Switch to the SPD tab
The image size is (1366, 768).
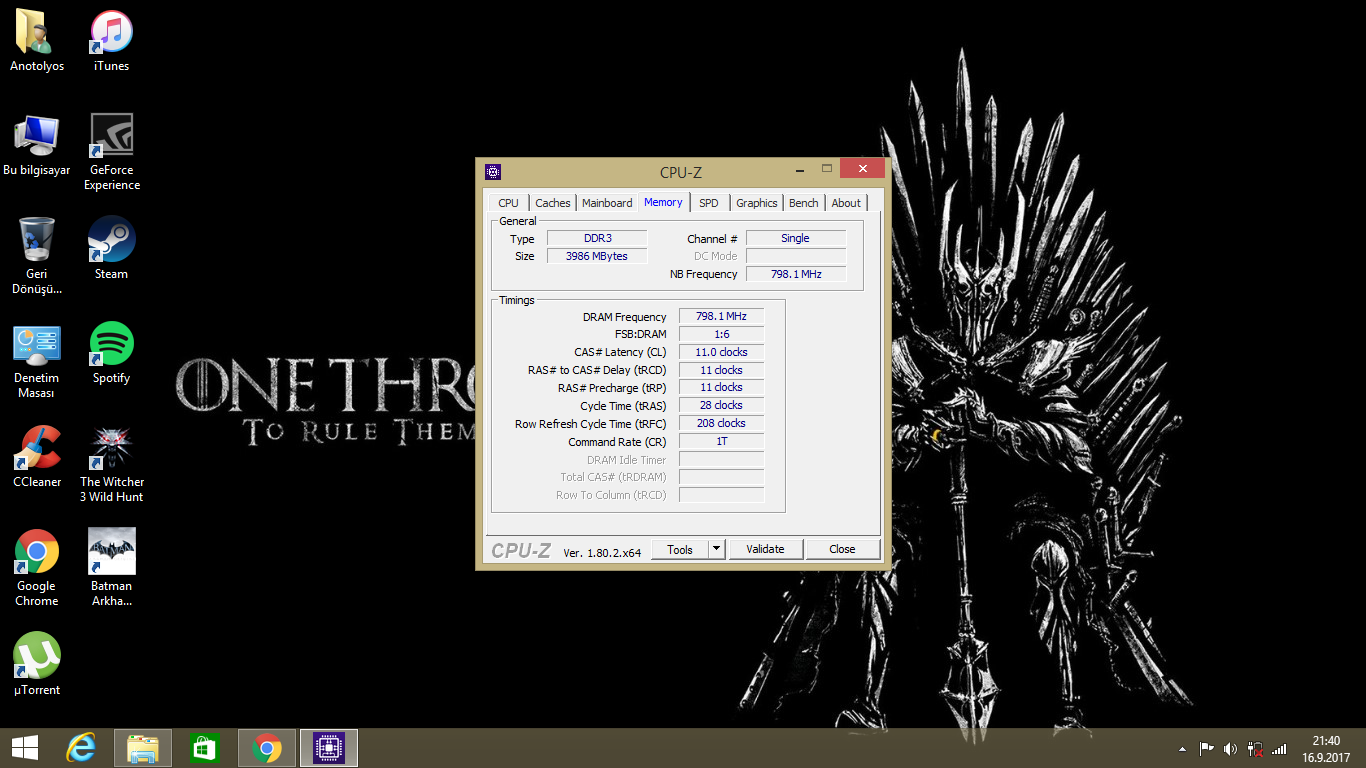(709, 203)
